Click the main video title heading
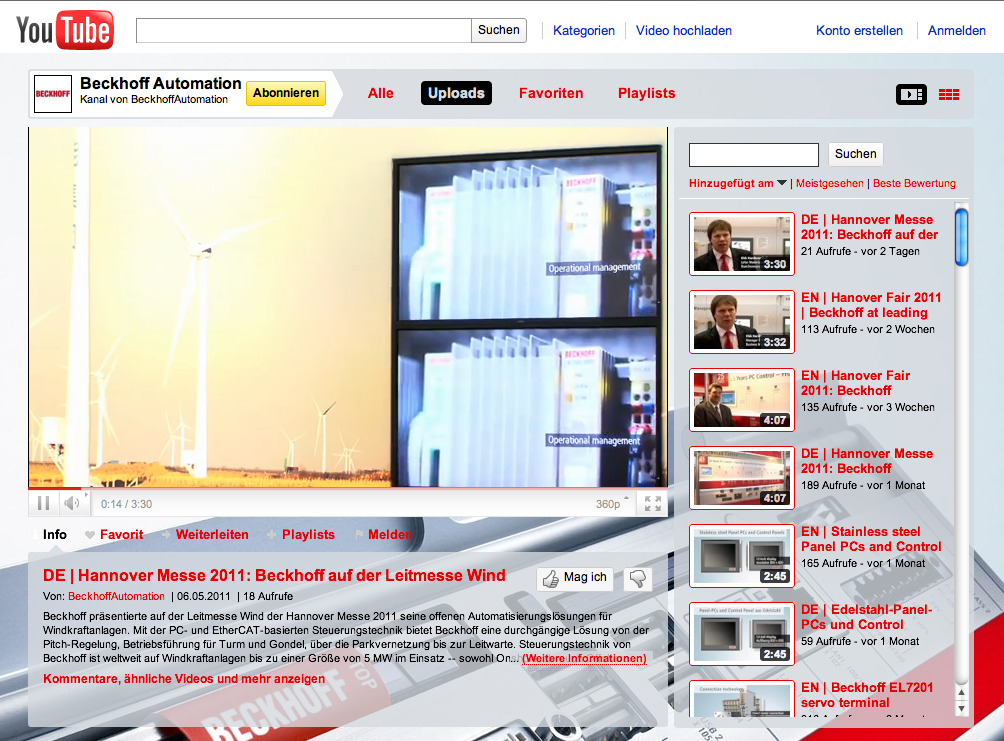Image resolution: width=1004 pixels, height=741 pixels. (274, 575)
